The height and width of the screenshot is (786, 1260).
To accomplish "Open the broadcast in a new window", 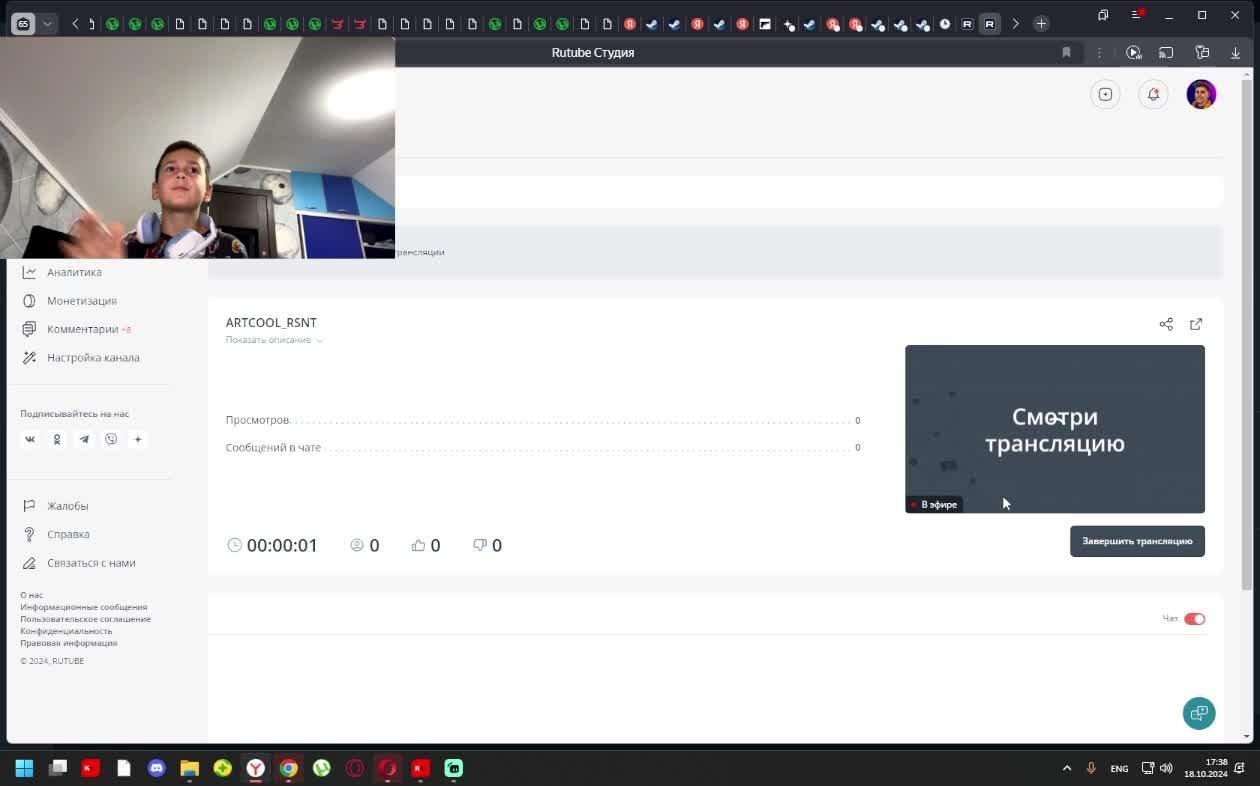I will [1196, 324].
